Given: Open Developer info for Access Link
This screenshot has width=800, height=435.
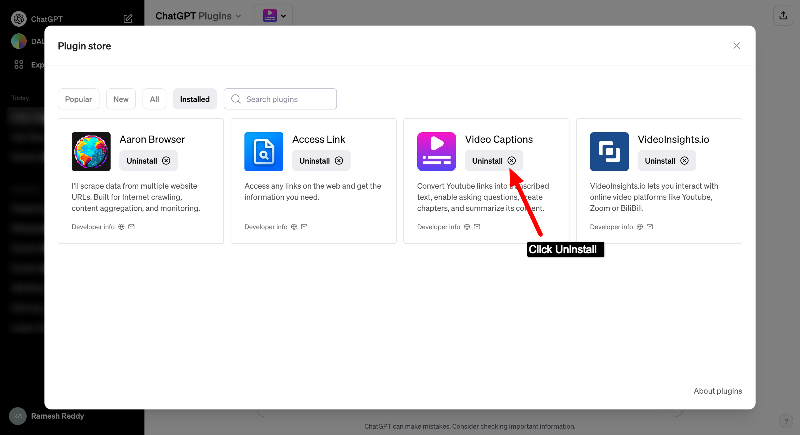Looking at the screenshot, I should pos(266,227).
